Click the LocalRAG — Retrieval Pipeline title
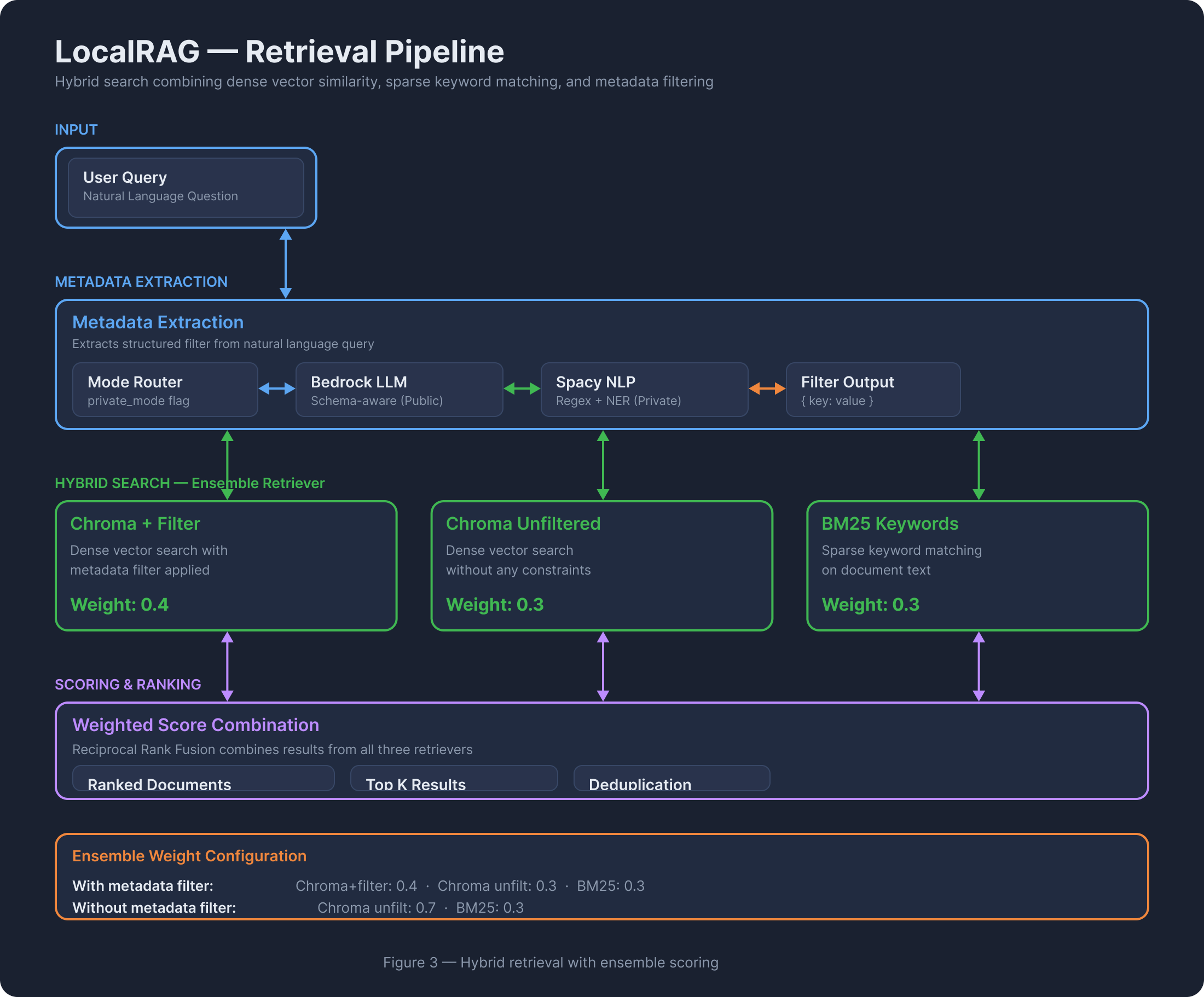 (279, 51)
